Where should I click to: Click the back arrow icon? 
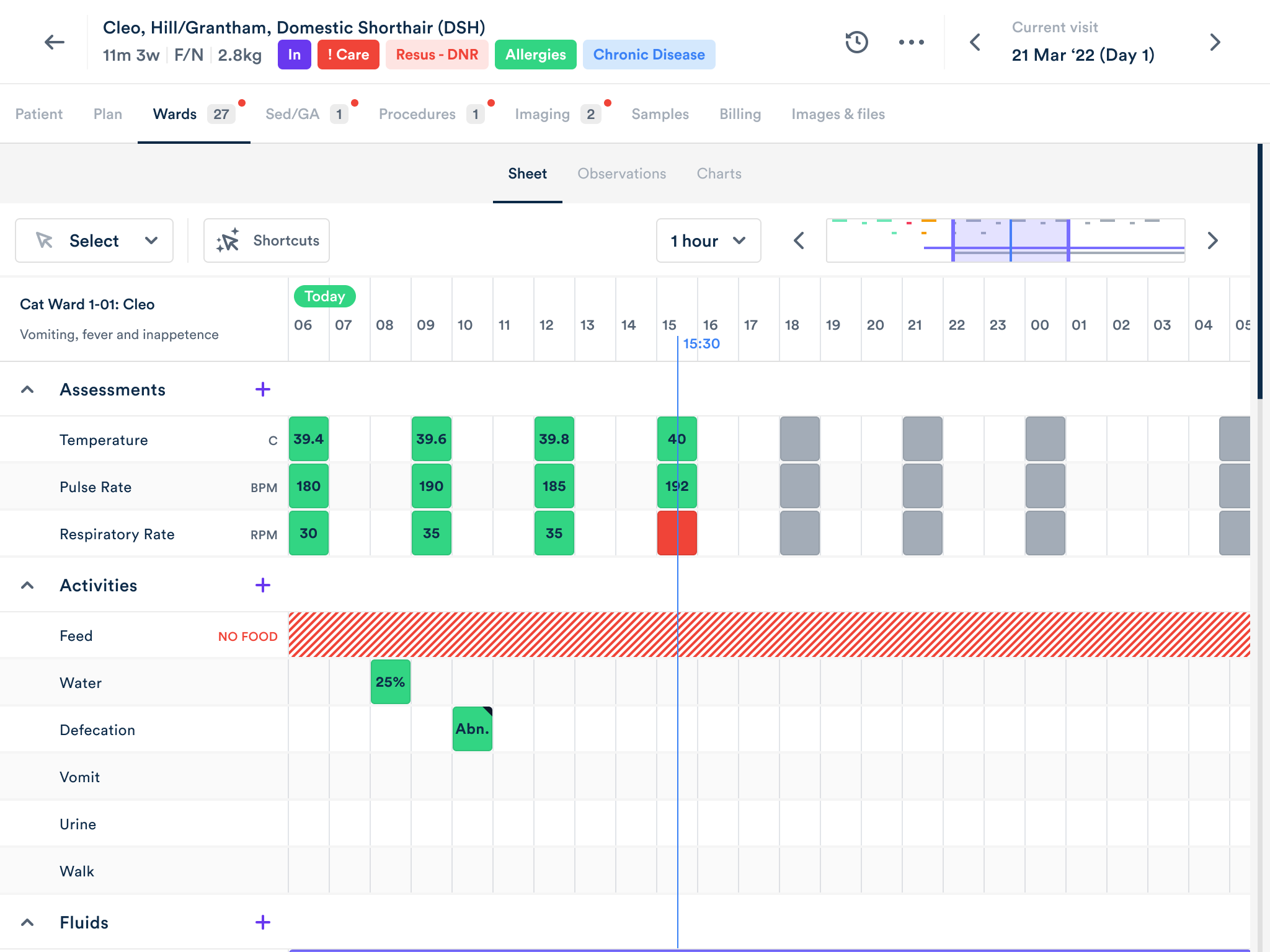(55, 42)
